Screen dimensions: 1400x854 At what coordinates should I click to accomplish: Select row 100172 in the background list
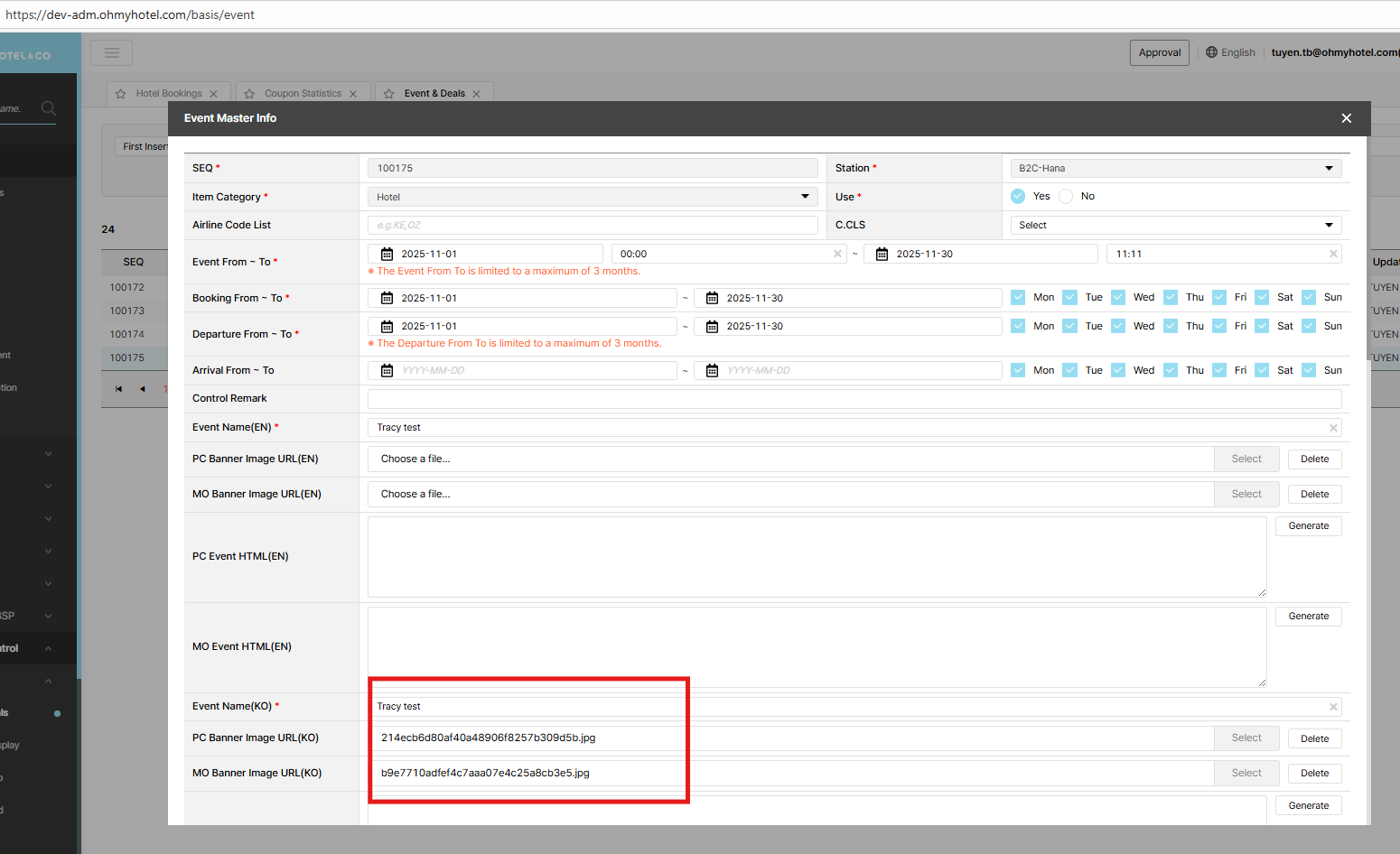pyautogui.click(x=127, y=287)
